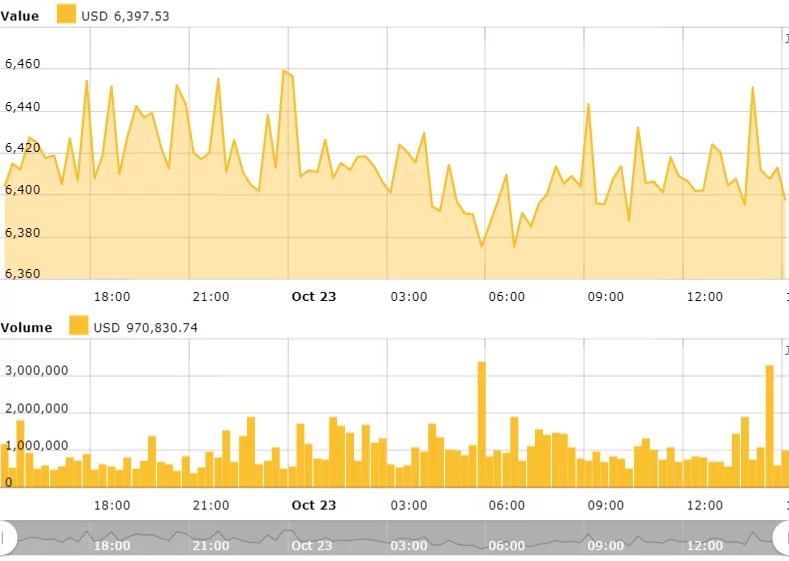
Task: Click the Volume legend color swatch
Action: [x=78, y=326]
